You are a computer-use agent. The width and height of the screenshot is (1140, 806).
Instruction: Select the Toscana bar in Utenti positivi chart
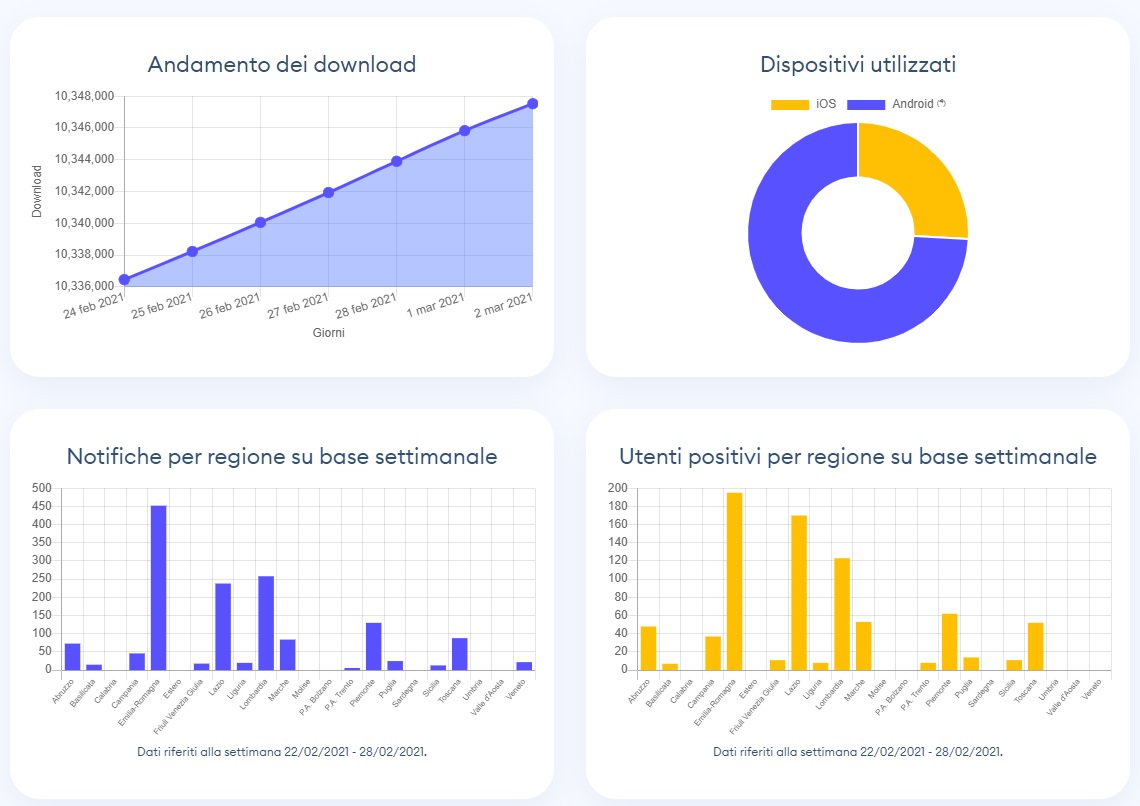click(x=1035, y=646)
